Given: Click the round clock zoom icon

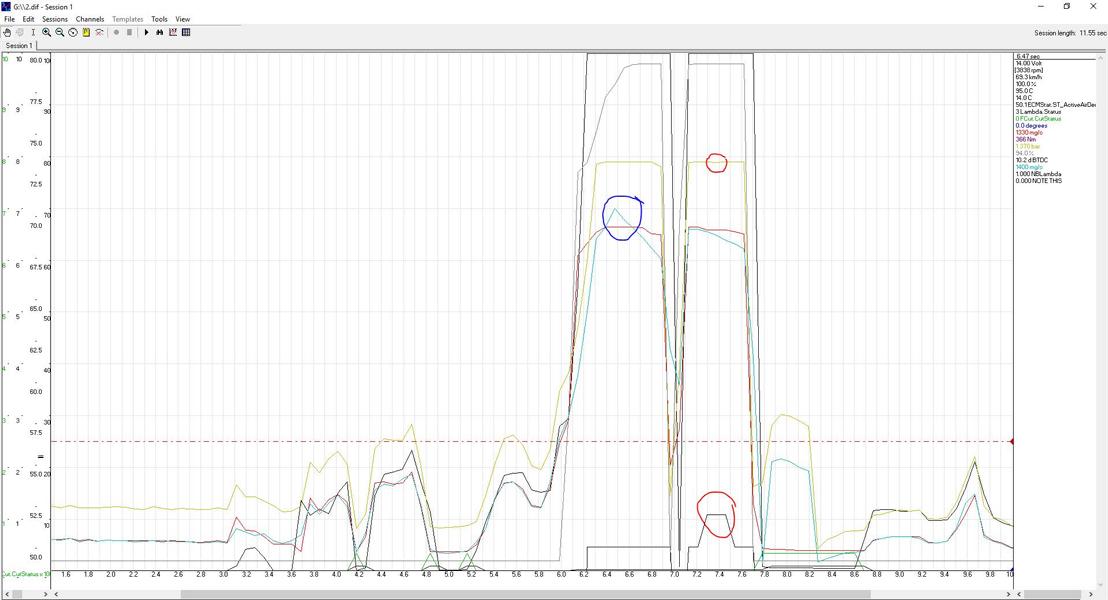Looking at the screenshot, I should click(x=73, y=33).
